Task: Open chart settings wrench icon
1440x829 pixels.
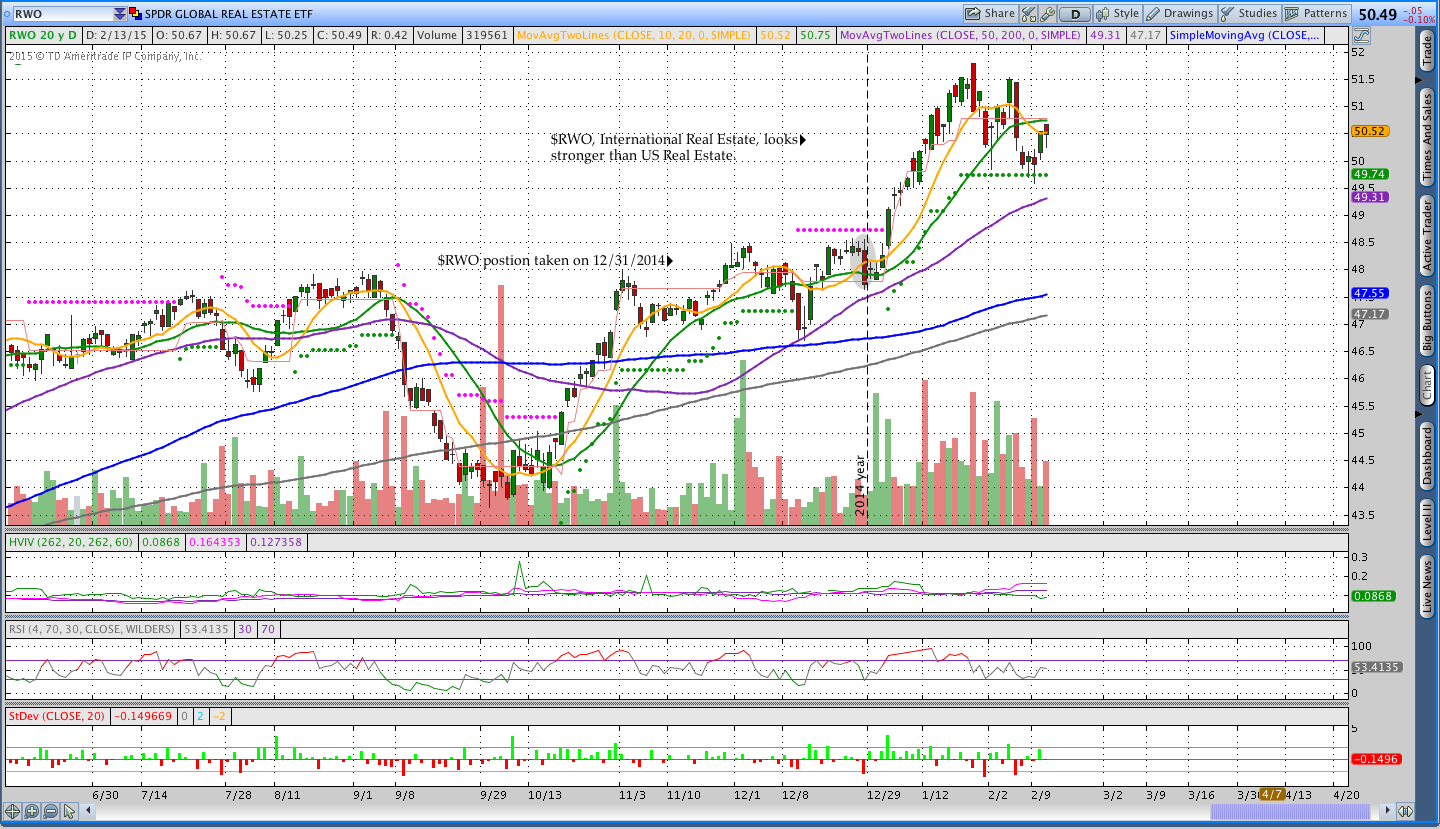Action: tap(1047, 14)
